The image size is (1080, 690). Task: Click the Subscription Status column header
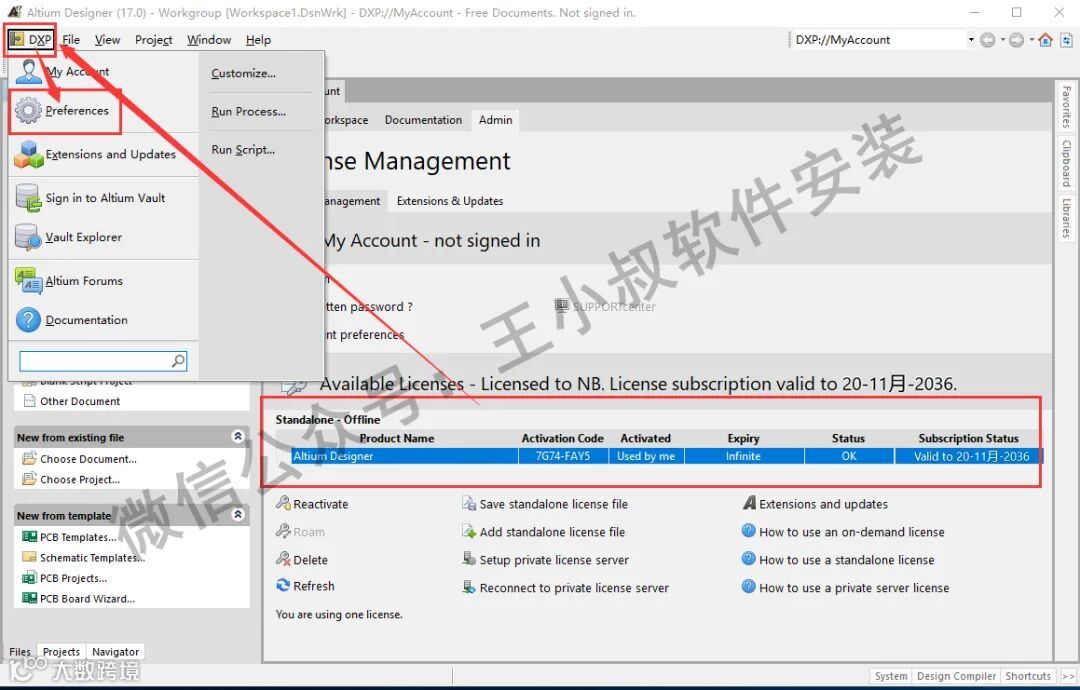(968, 438)
